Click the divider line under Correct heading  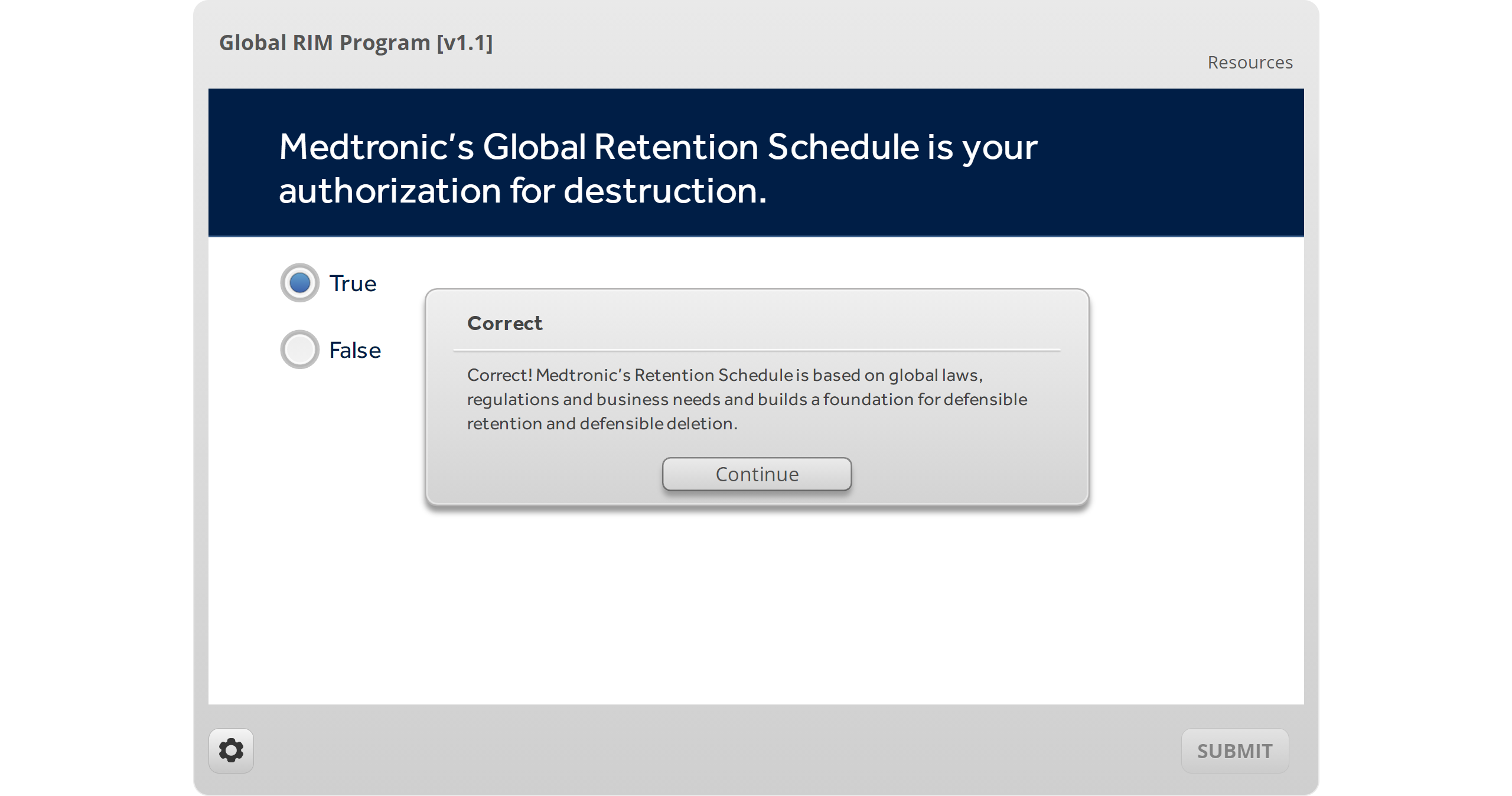coord(756,350)
